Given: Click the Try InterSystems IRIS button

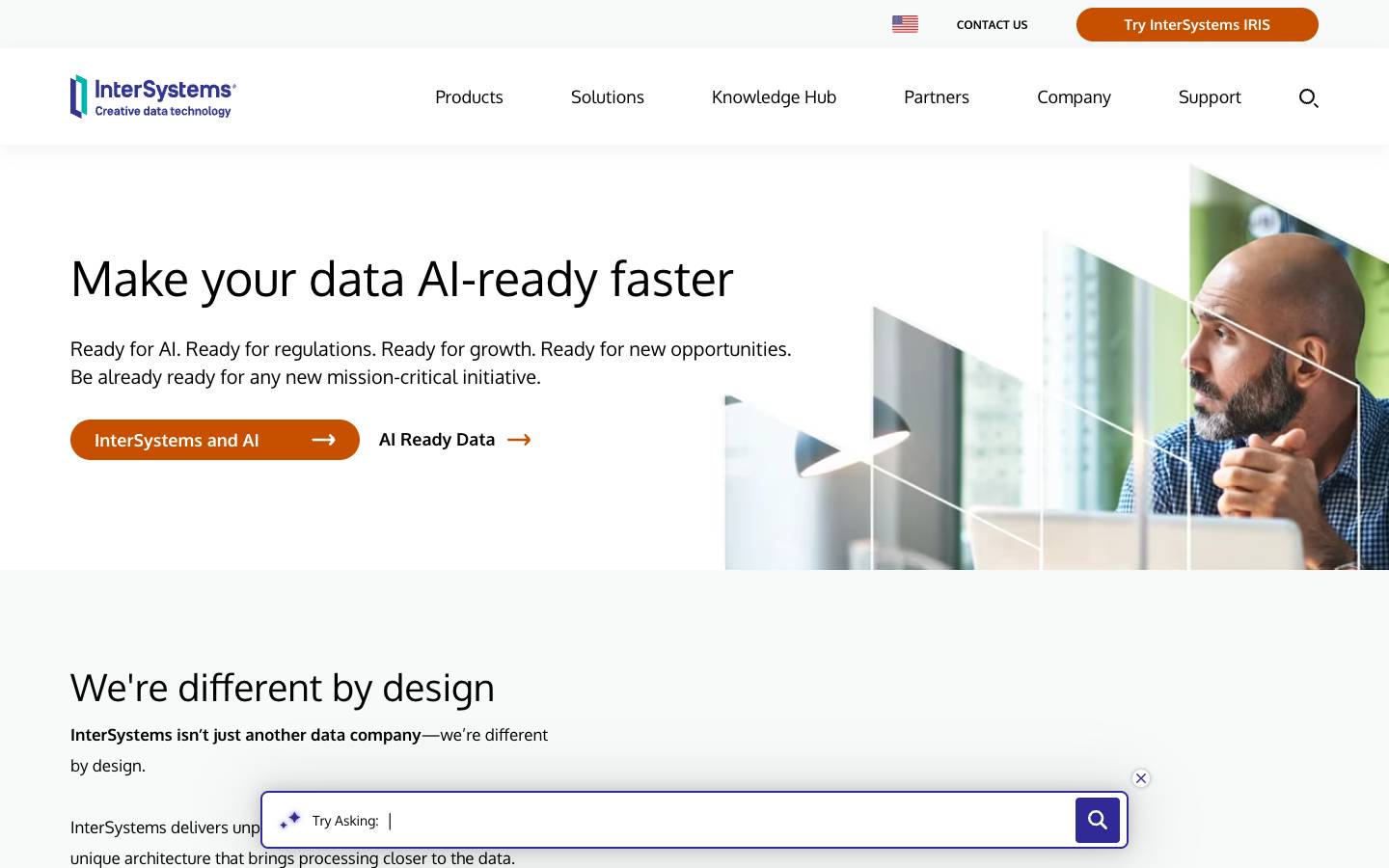Looking at the screenshot, I should tap(1197, 25).
